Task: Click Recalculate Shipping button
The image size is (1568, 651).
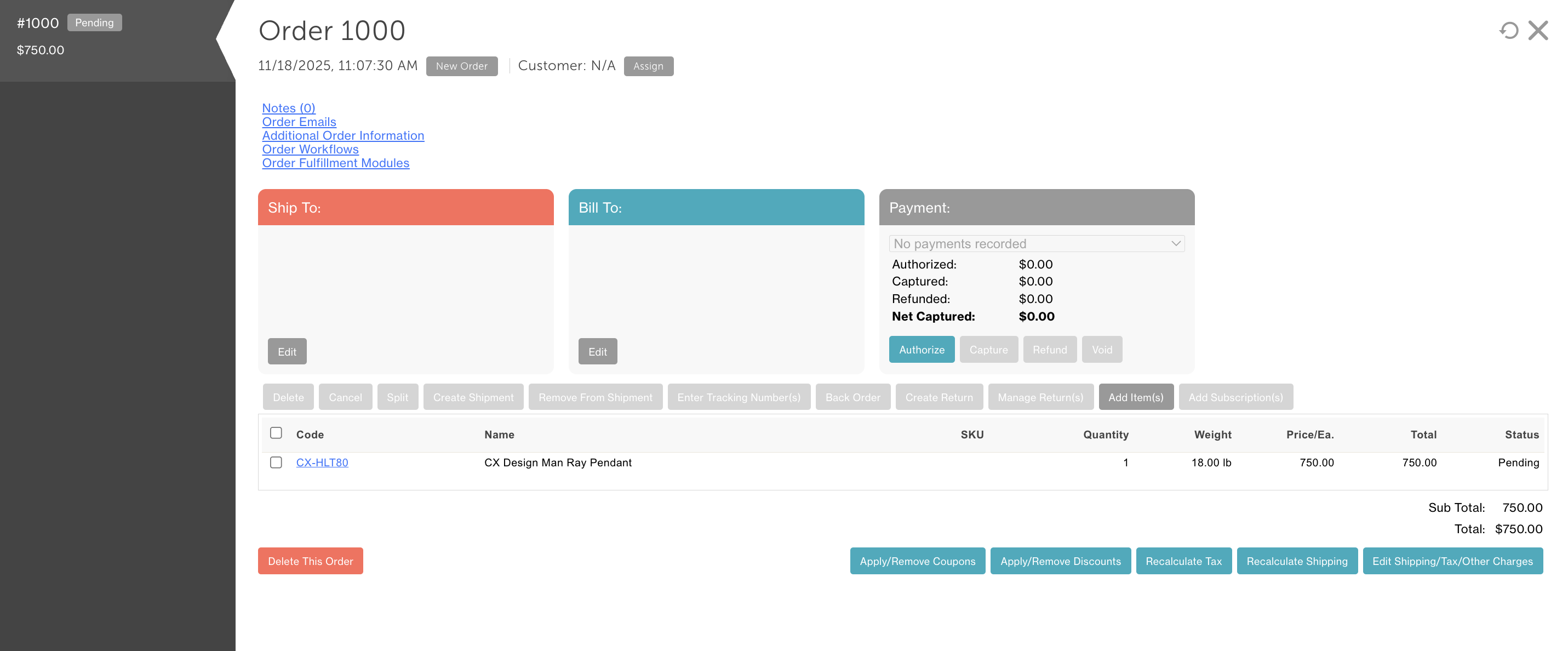Action: [1297, 561]
